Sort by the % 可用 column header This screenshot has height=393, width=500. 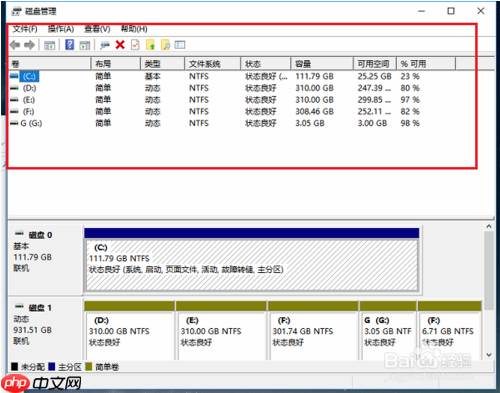(426, 64)
